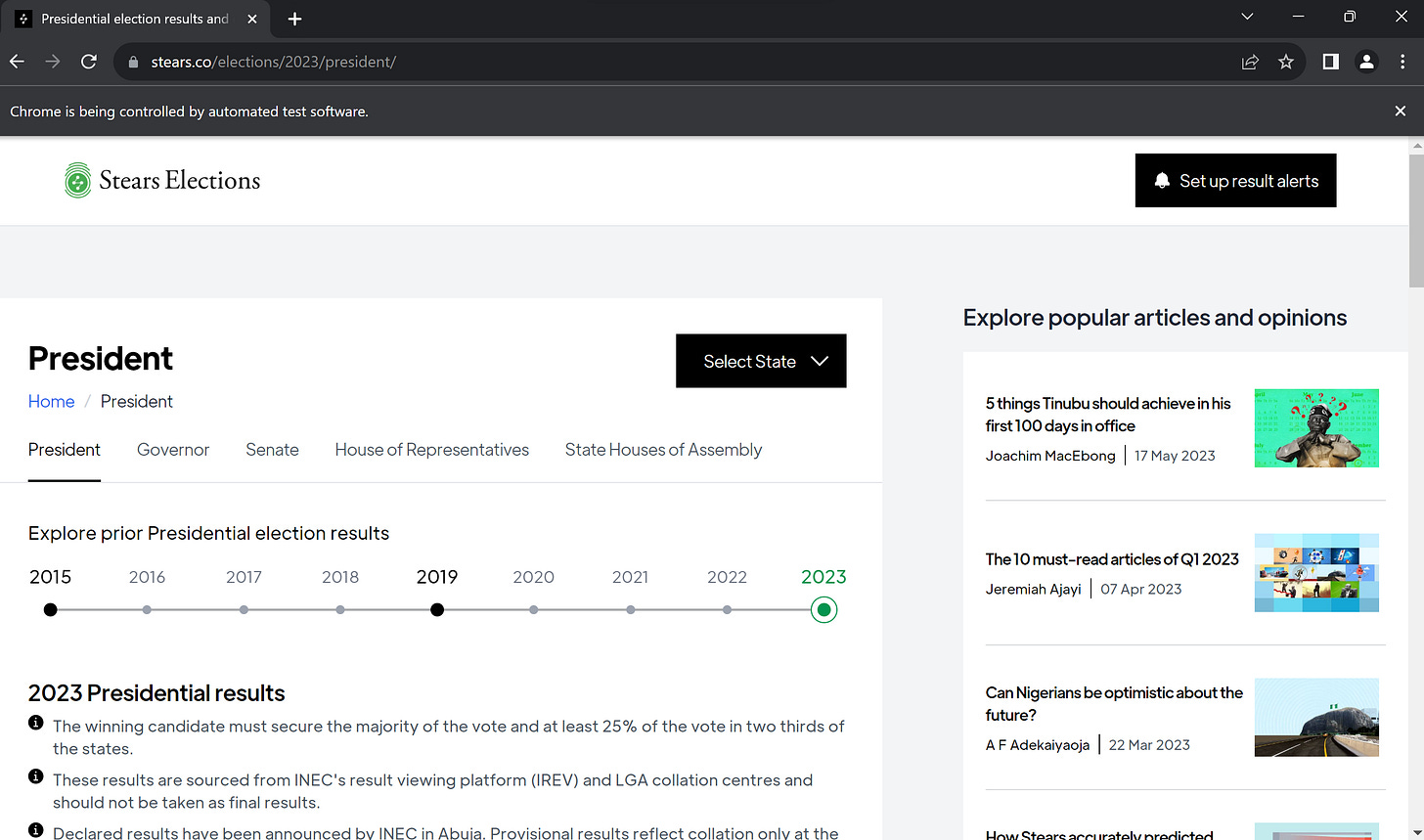Image resolution: width=1424 pixels, height=840 pixels.
Task: Click author name Jeremiah Ajayi
Action: (x=1034, y=589)
